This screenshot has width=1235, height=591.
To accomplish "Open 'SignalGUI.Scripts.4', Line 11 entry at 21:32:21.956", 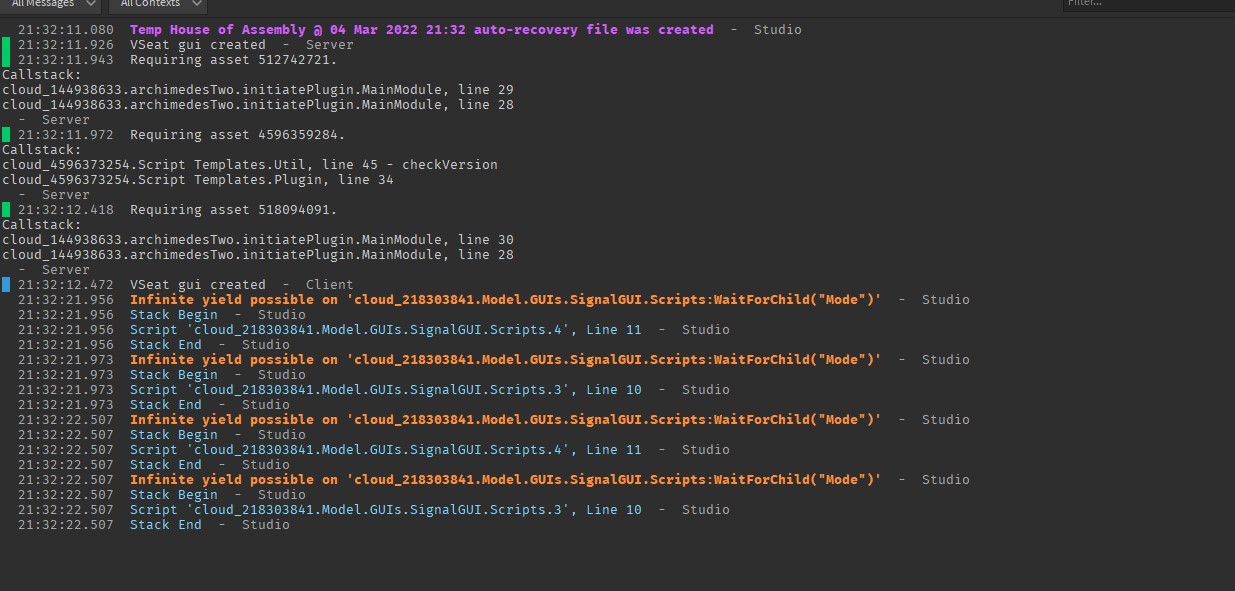I will pos(386,330).
